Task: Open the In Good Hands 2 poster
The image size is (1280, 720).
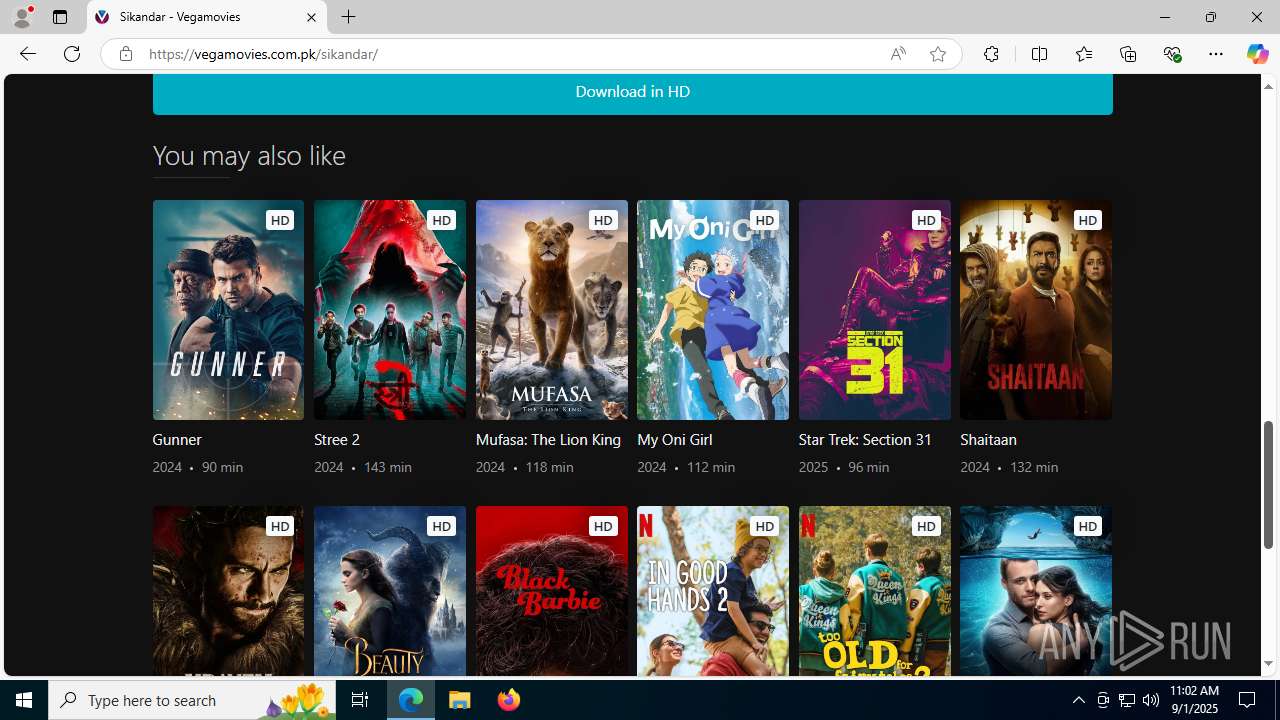Action: (x=713, y=591)
